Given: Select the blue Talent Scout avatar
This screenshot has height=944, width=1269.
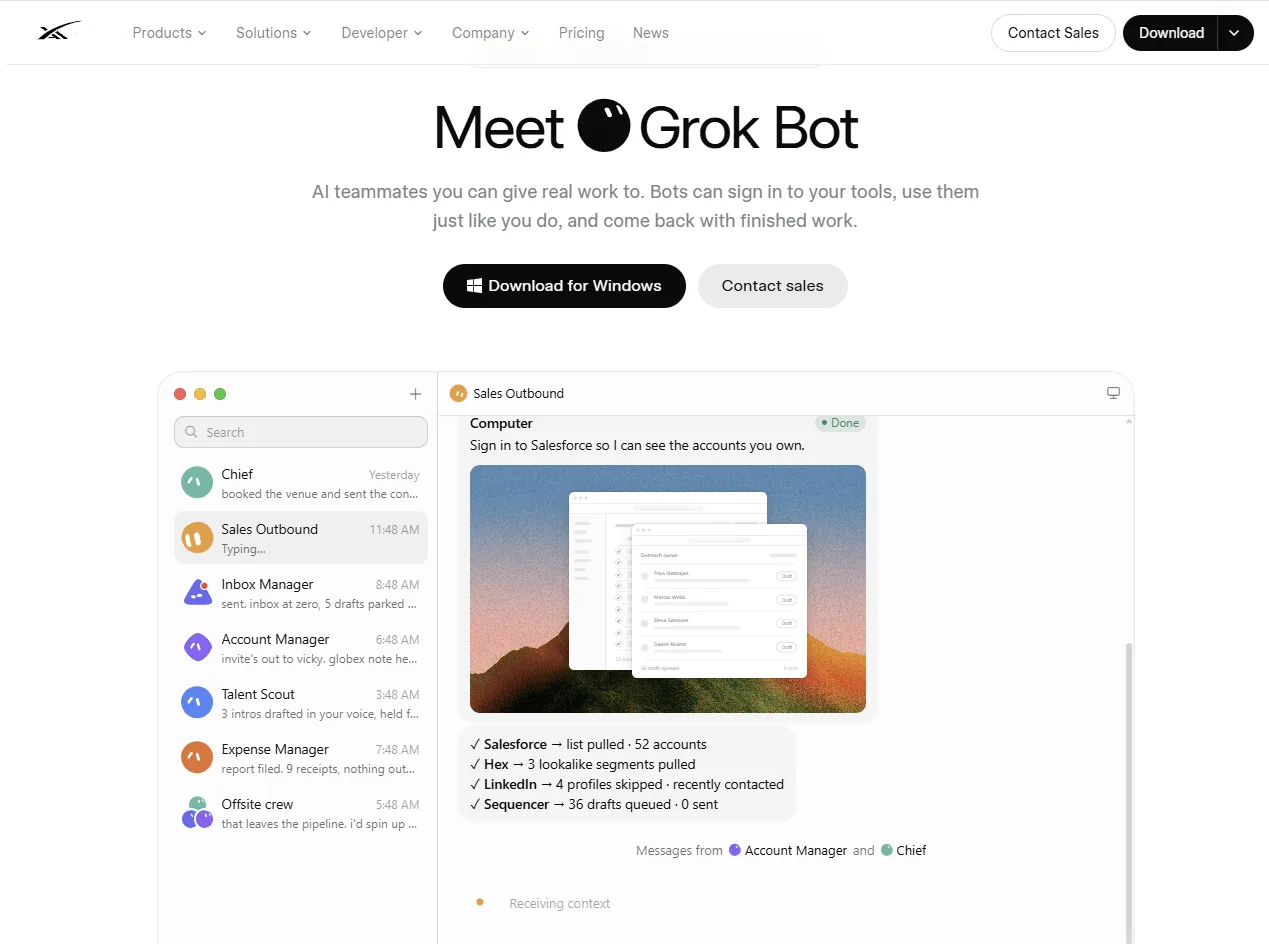Looking at the screenshot, I should point(197,702).
